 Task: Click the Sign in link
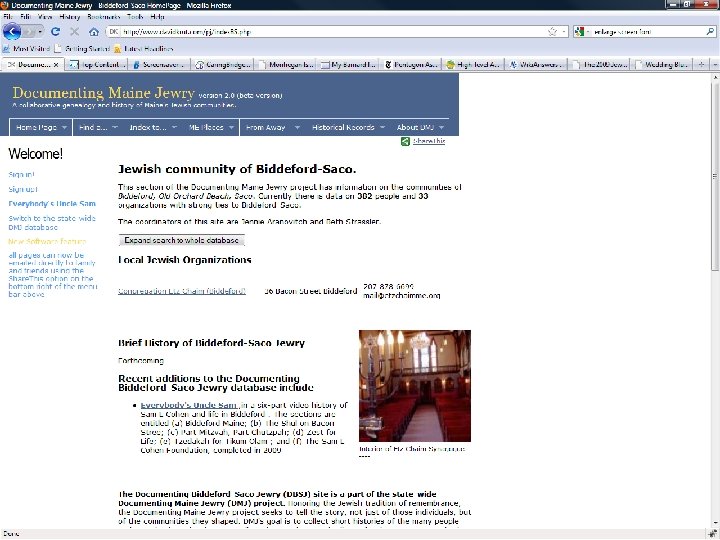coord(21,174)
